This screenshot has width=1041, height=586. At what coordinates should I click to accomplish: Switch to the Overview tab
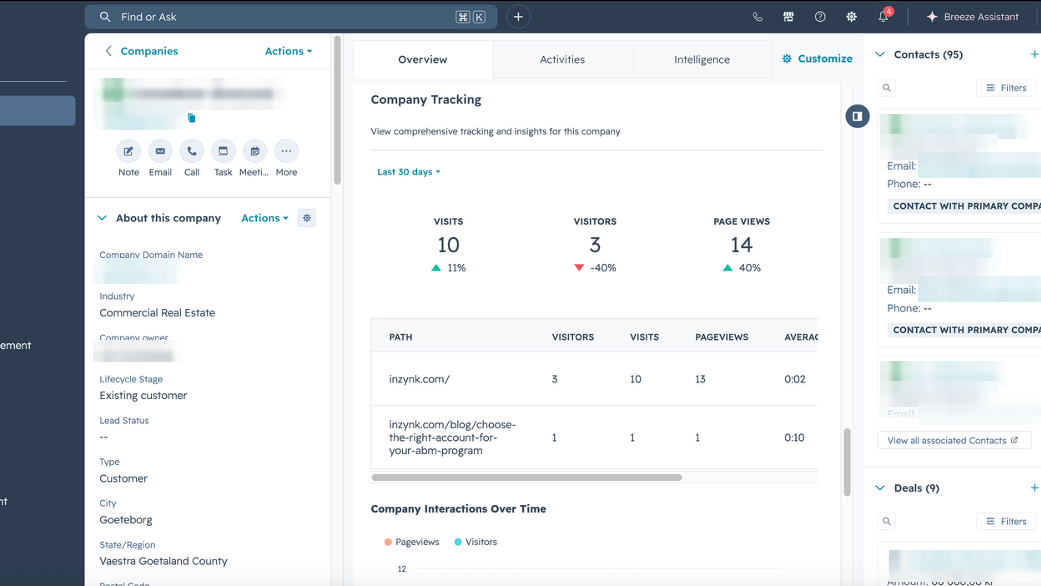click(x=423, y=60)
